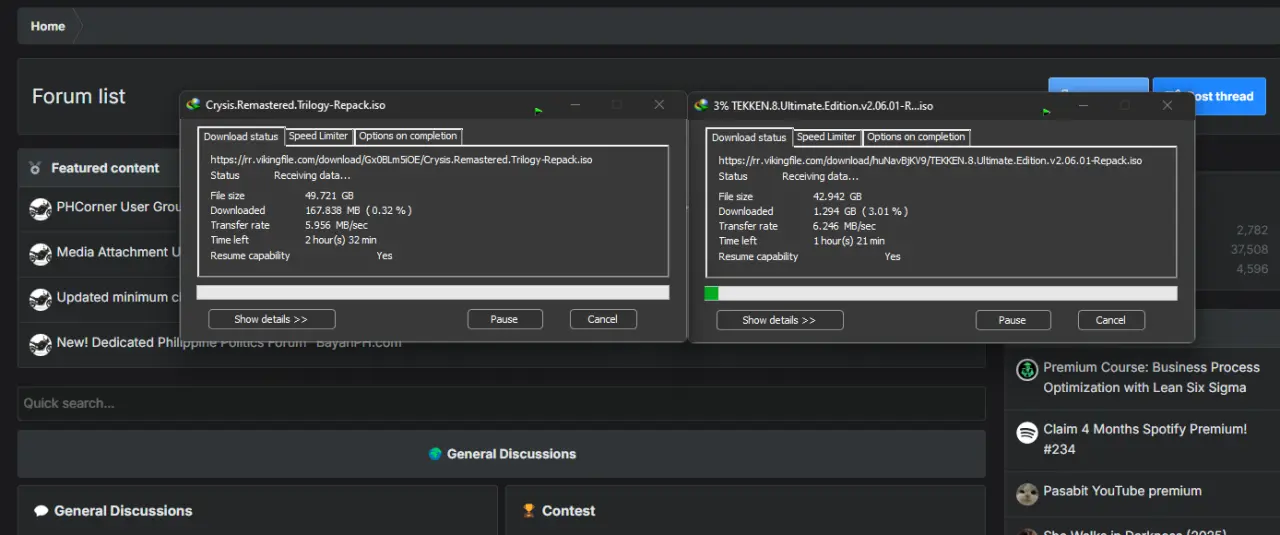Maximize the Crysis download window

[616, 104]
